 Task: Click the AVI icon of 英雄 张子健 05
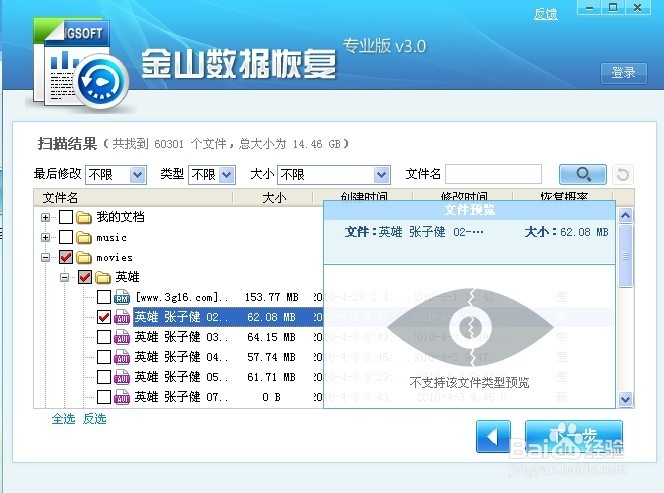click(122, 377)
